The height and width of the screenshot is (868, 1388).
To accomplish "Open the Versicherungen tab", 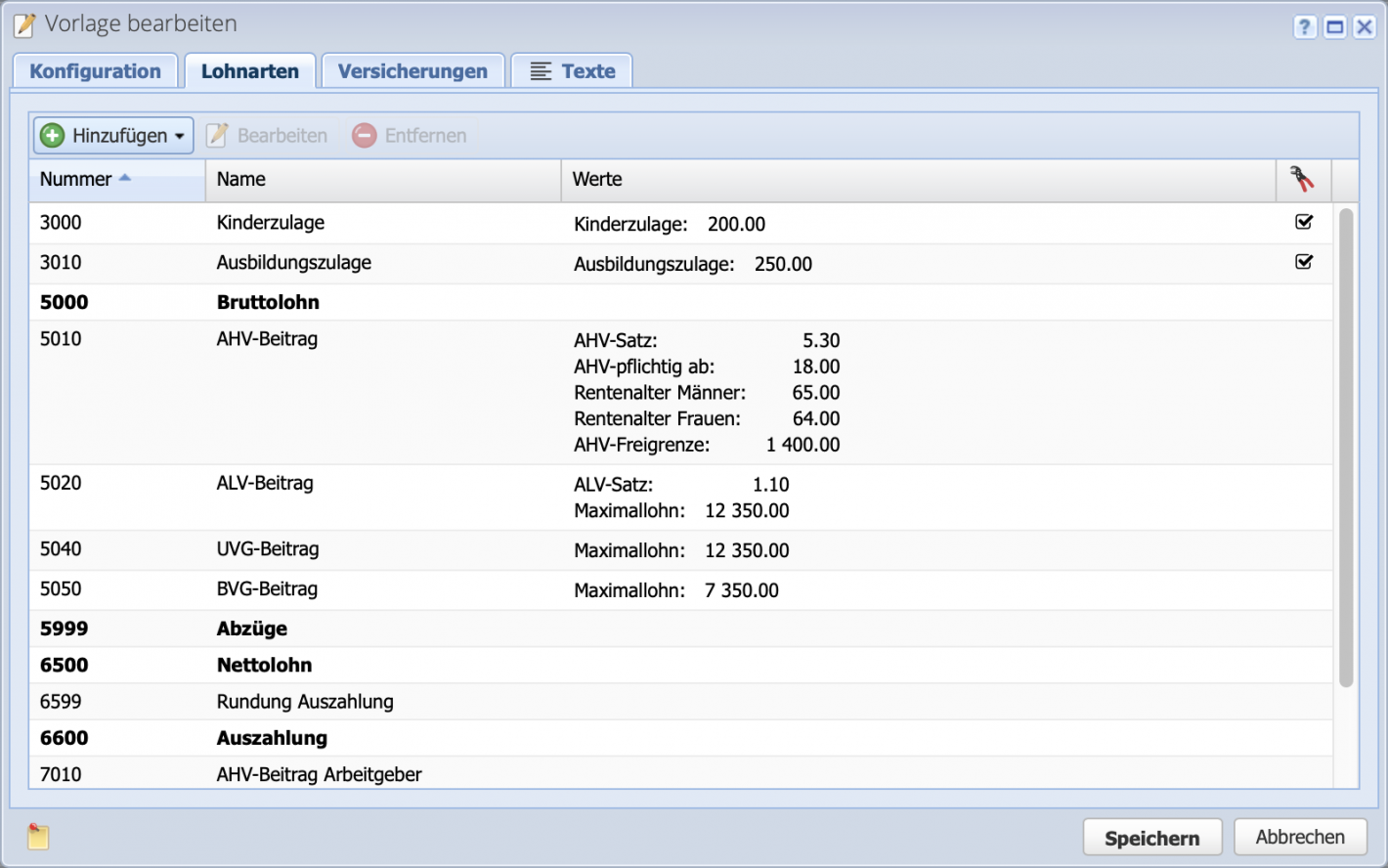I will [412, 71].
